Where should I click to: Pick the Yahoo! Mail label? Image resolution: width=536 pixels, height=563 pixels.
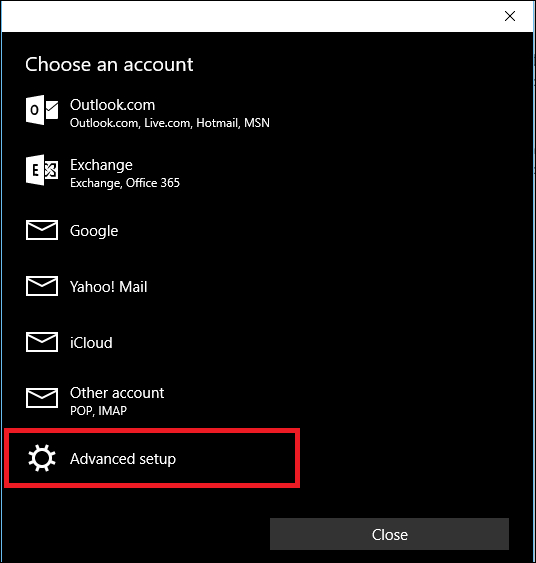pos(108,287)
